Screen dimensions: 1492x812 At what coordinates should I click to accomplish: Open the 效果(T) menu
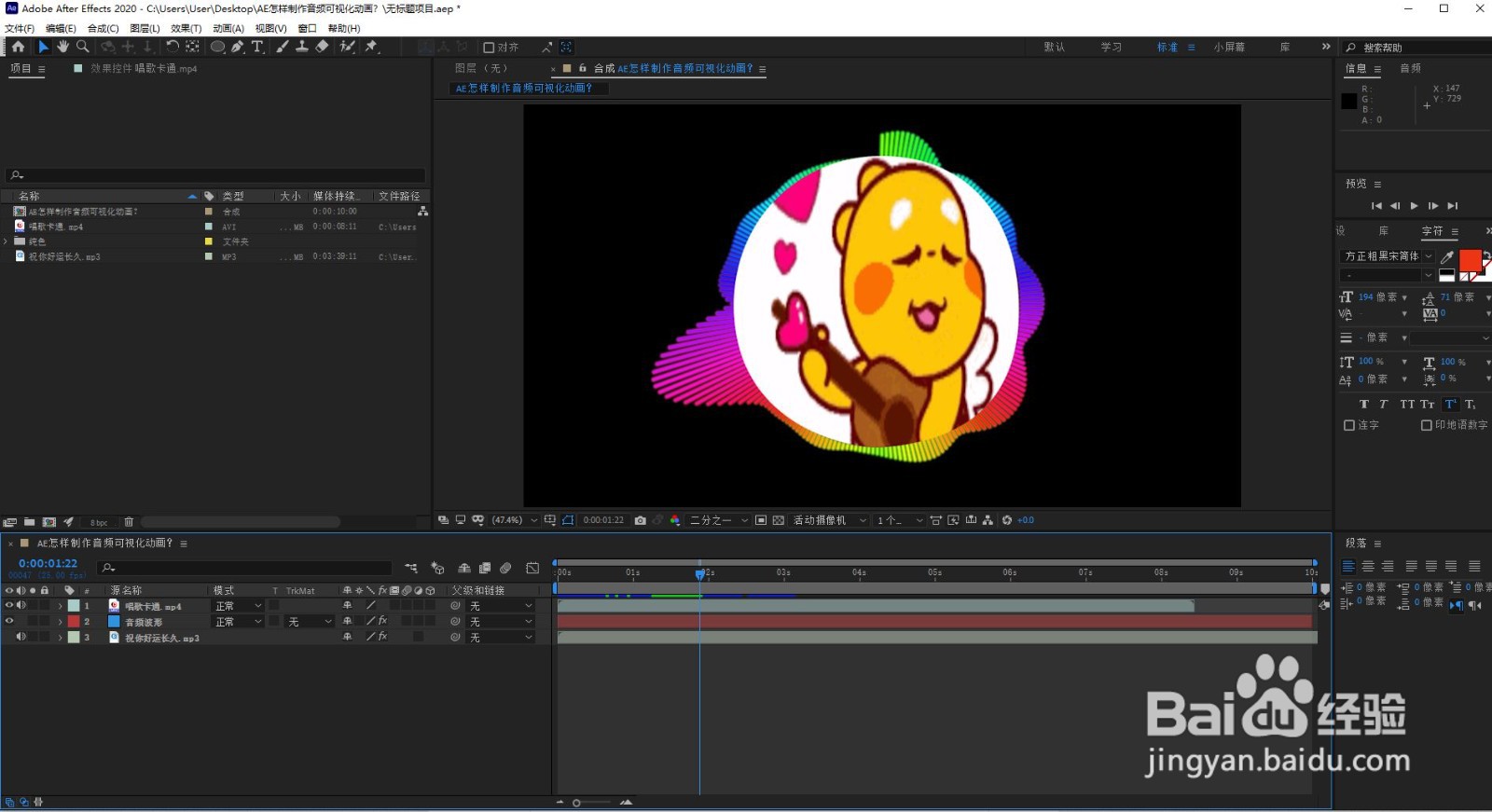(186, 29)
